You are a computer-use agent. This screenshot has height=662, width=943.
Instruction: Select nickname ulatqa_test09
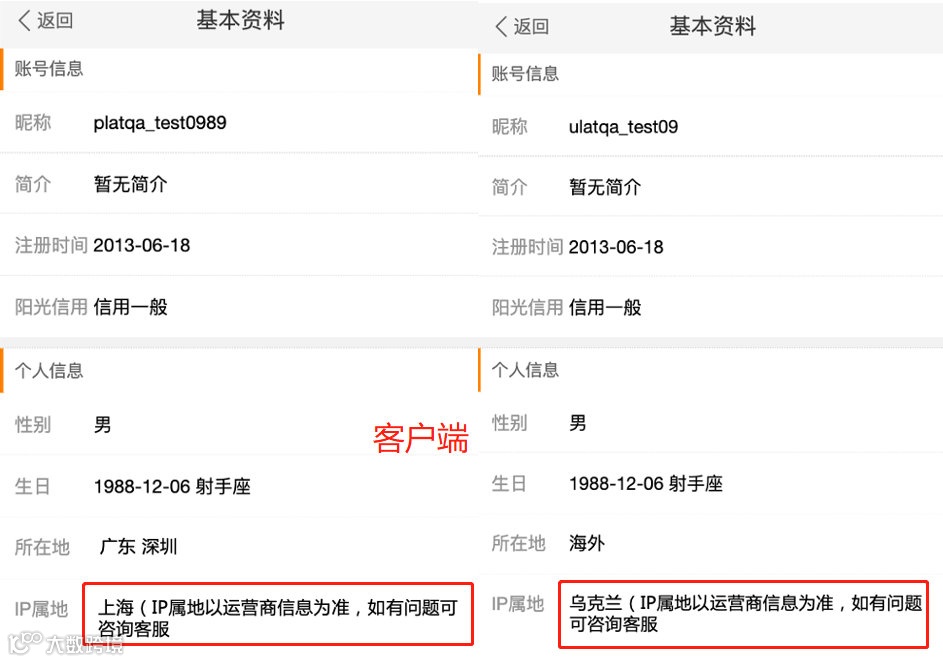coord(624,127)
